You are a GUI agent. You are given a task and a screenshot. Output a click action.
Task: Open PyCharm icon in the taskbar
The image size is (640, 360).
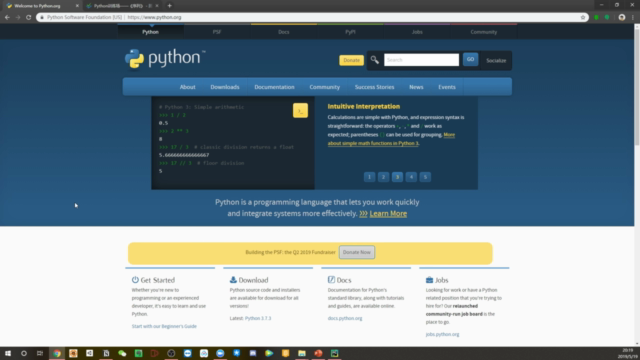click(334, 353)
